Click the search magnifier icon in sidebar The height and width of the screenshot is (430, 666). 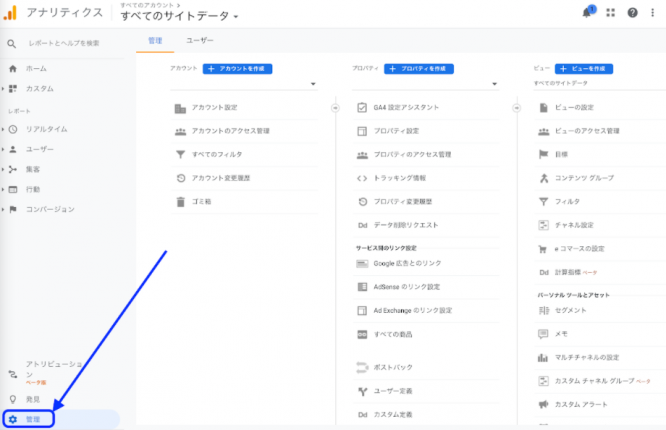pyautogui.click(x=12, y=44)
